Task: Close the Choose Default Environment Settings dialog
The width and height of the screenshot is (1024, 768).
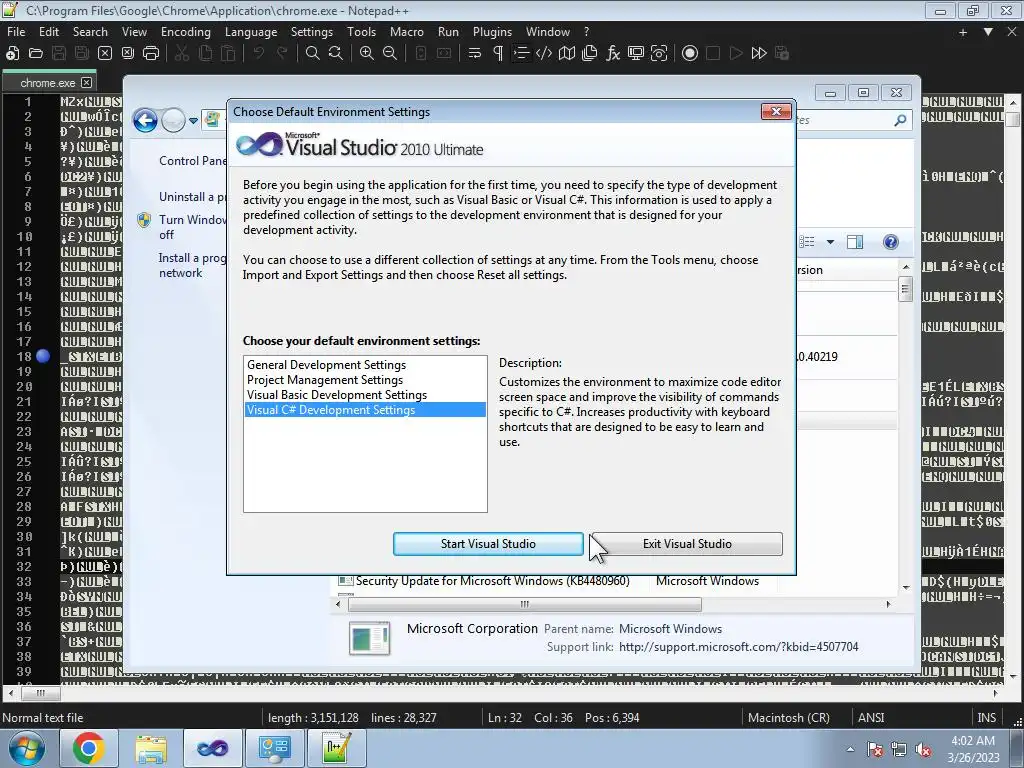Action: 776,112
